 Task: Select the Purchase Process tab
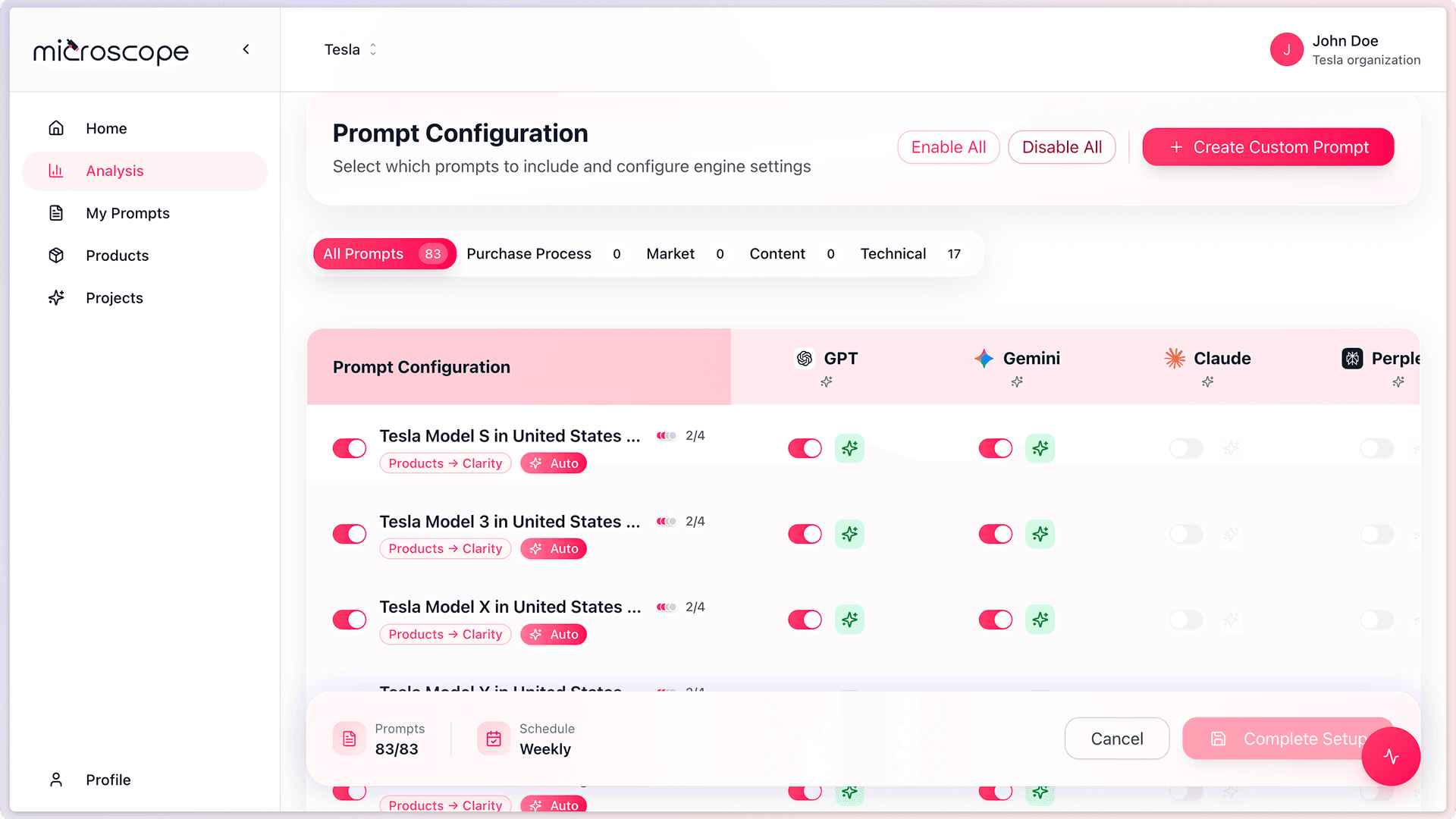529,253
